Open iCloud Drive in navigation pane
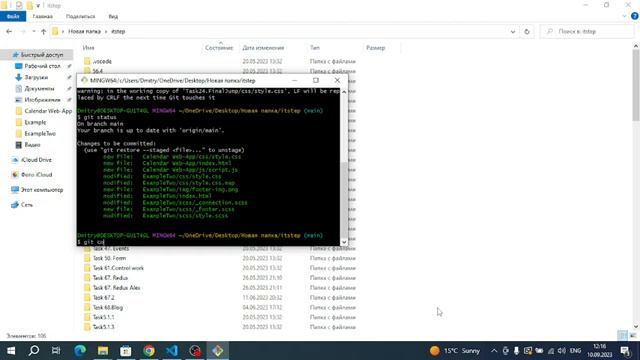The width and height of the screenshot is (640, 360). tap(36, 160)
